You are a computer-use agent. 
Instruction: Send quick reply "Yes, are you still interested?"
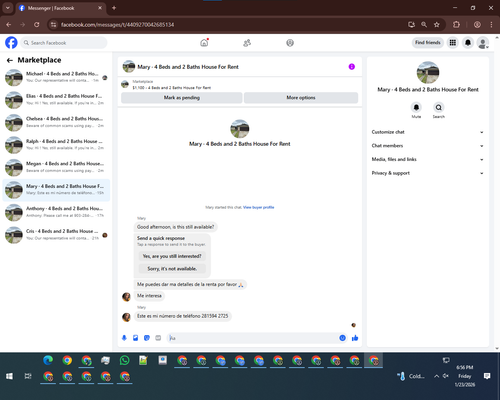coord(172,256)
